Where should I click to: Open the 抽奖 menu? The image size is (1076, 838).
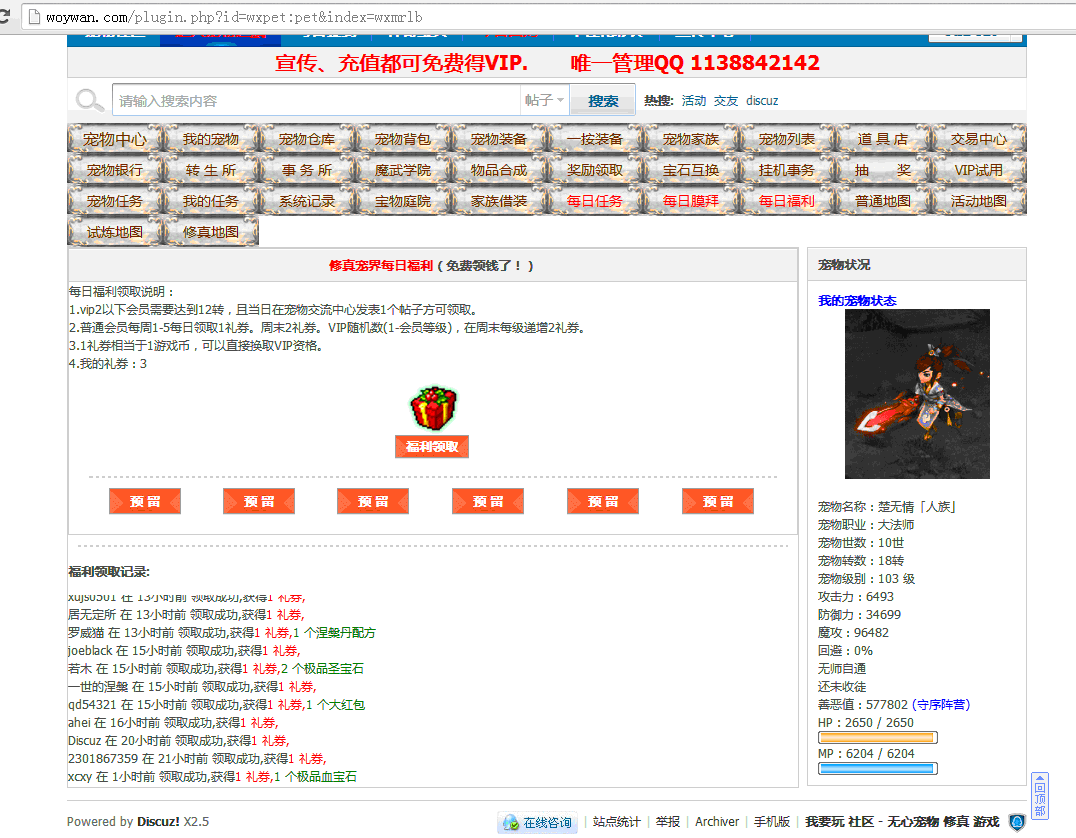point(883,170)
